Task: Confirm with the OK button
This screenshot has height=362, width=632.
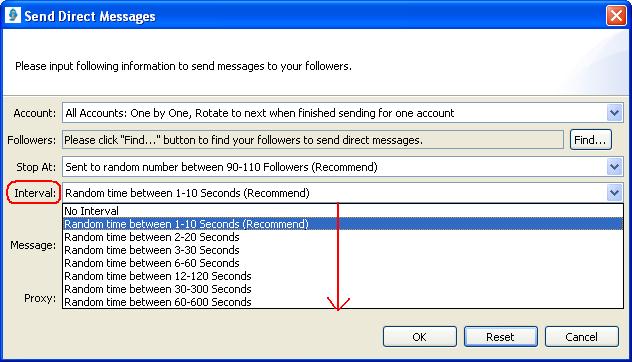Action: (x=420, y=337)
